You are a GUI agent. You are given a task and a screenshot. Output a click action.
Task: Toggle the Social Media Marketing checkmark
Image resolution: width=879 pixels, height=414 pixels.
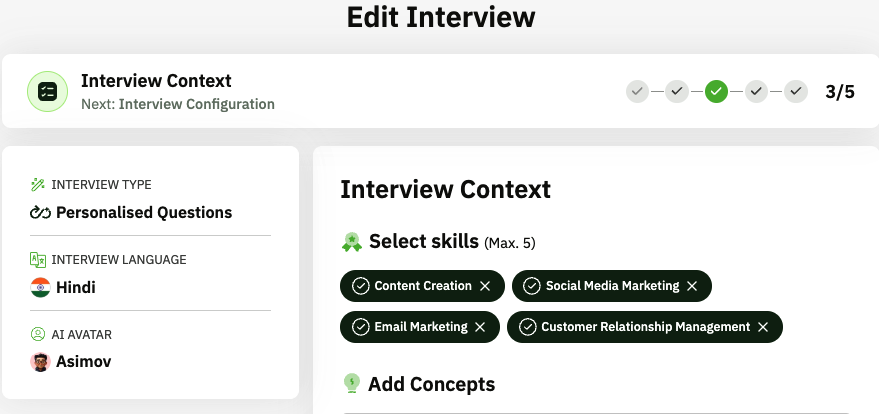533,286
